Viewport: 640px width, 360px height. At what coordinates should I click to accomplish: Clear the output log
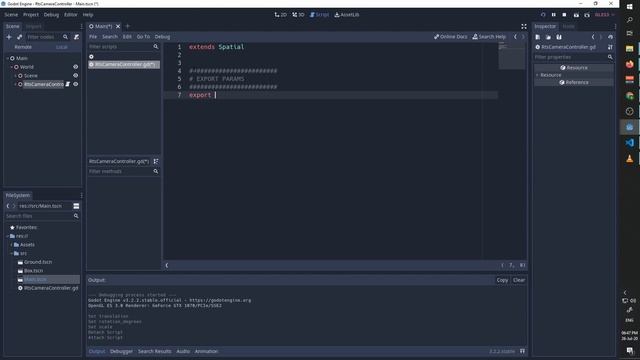pyautogui.click(x=519, y=280)
